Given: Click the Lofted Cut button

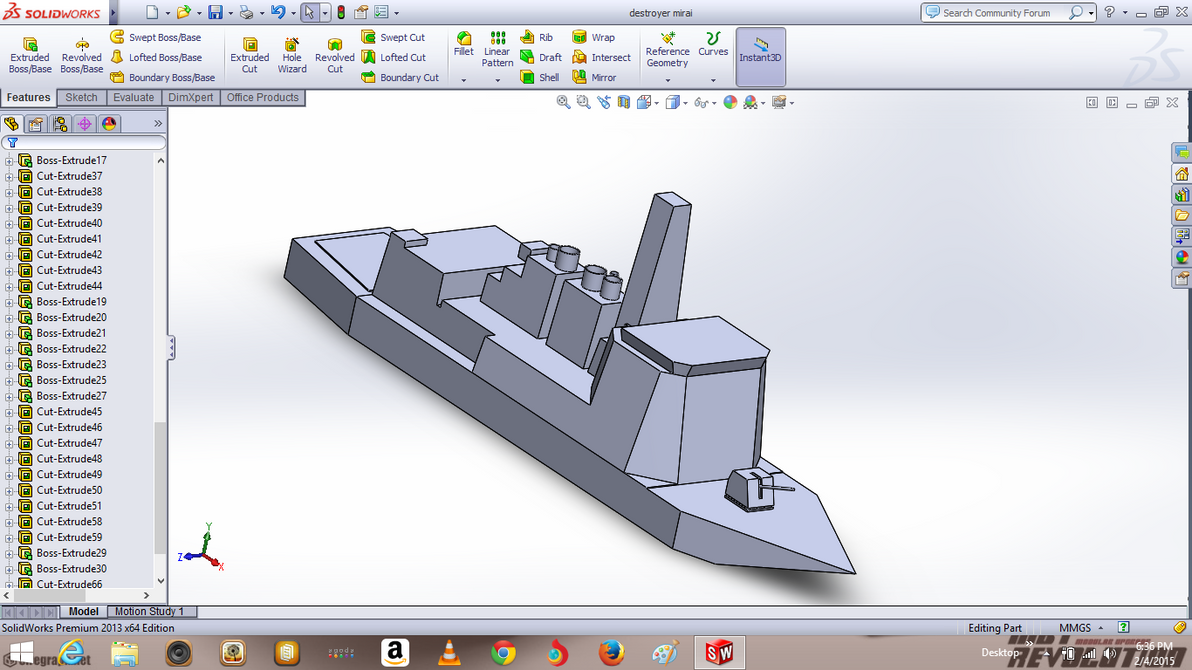Looking at the screenshot, I should pos(393,57).
